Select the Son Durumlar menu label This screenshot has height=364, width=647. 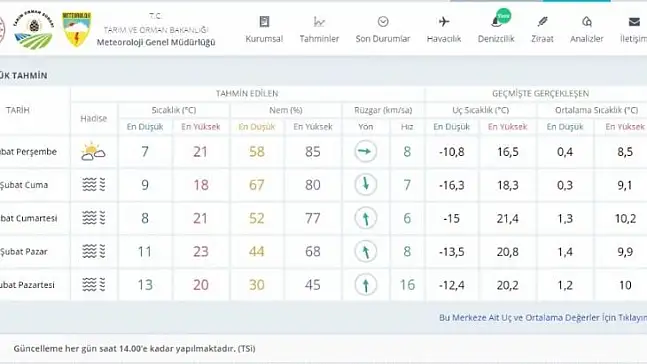383,39
